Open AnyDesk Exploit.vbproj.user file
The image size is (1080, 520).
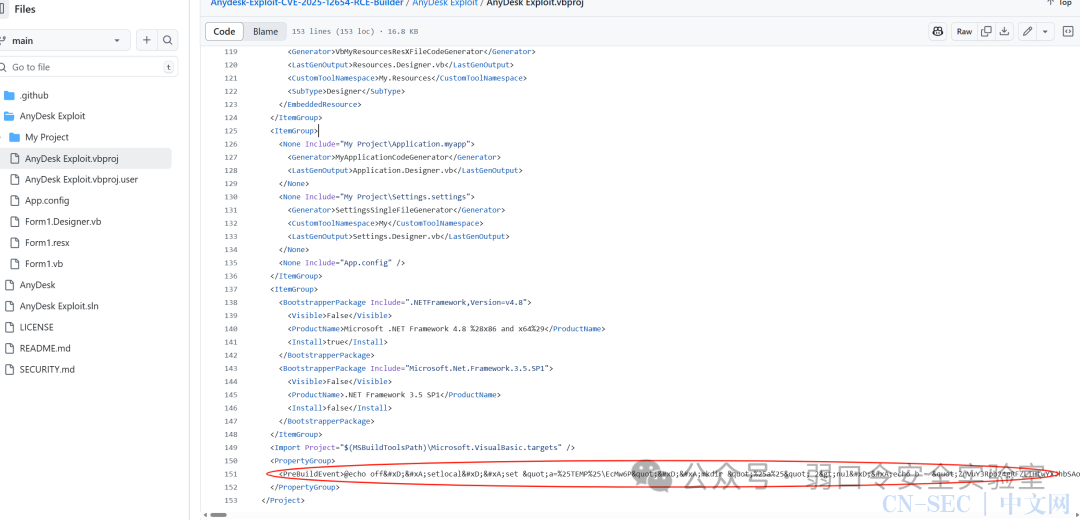pos(81,179)
